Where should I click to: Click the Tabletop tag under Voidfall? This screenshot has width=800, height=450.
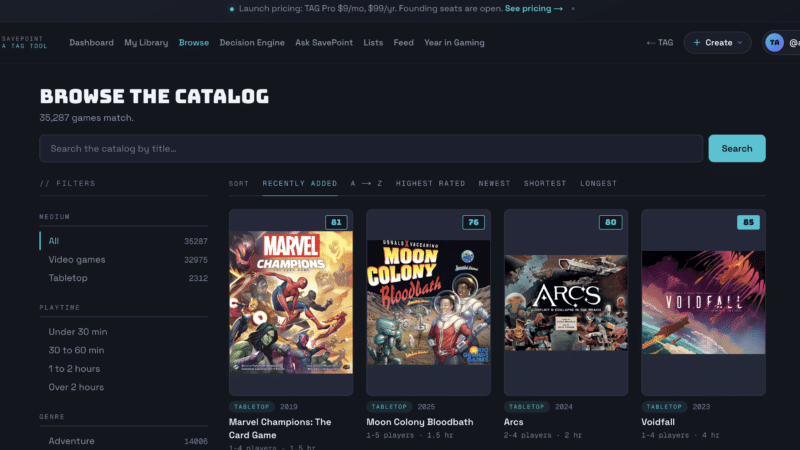click(664, 407)
